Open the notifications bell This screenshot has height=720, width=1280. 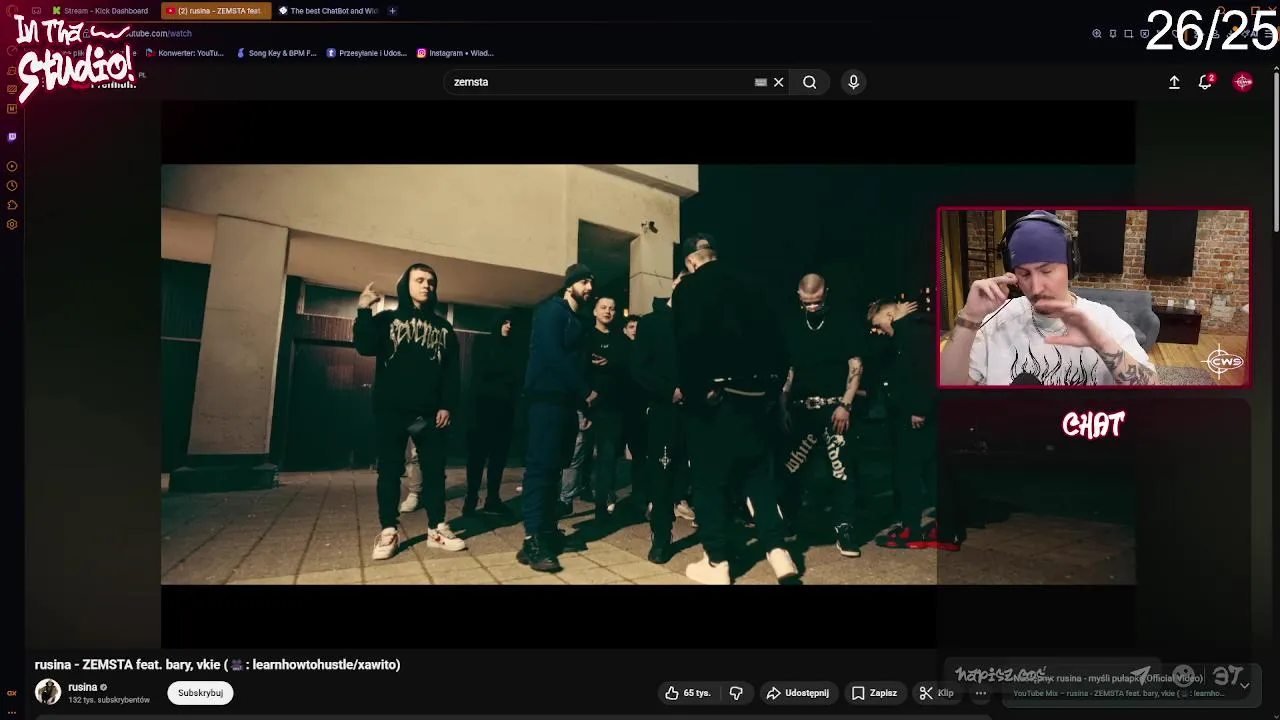[1205, 82]
